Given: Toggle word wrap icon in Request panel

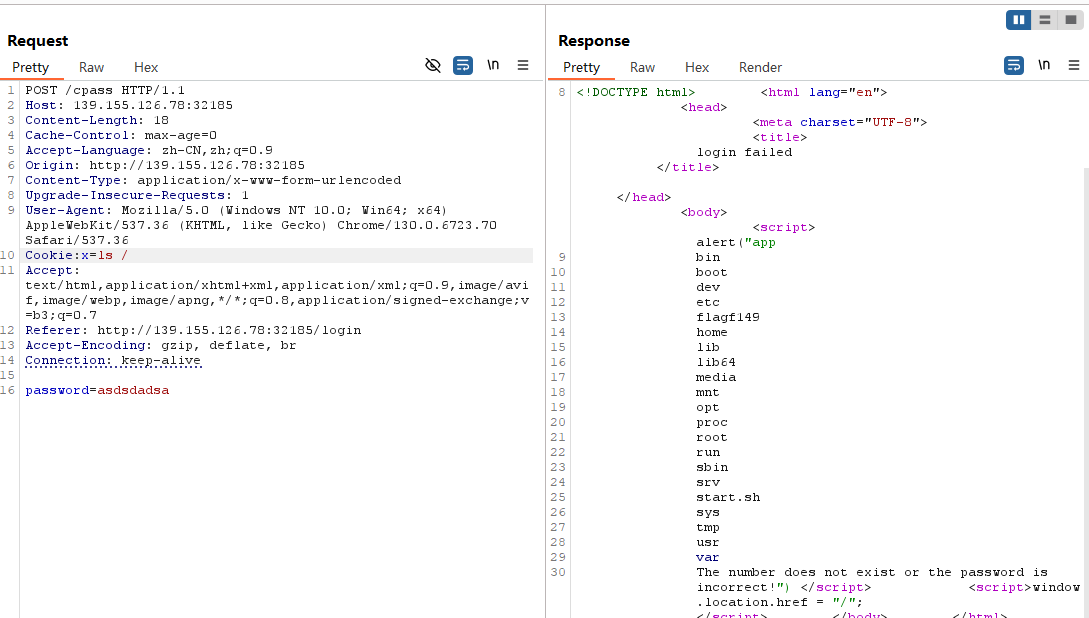Looking at the screenshot, I should tap(463, 65).
